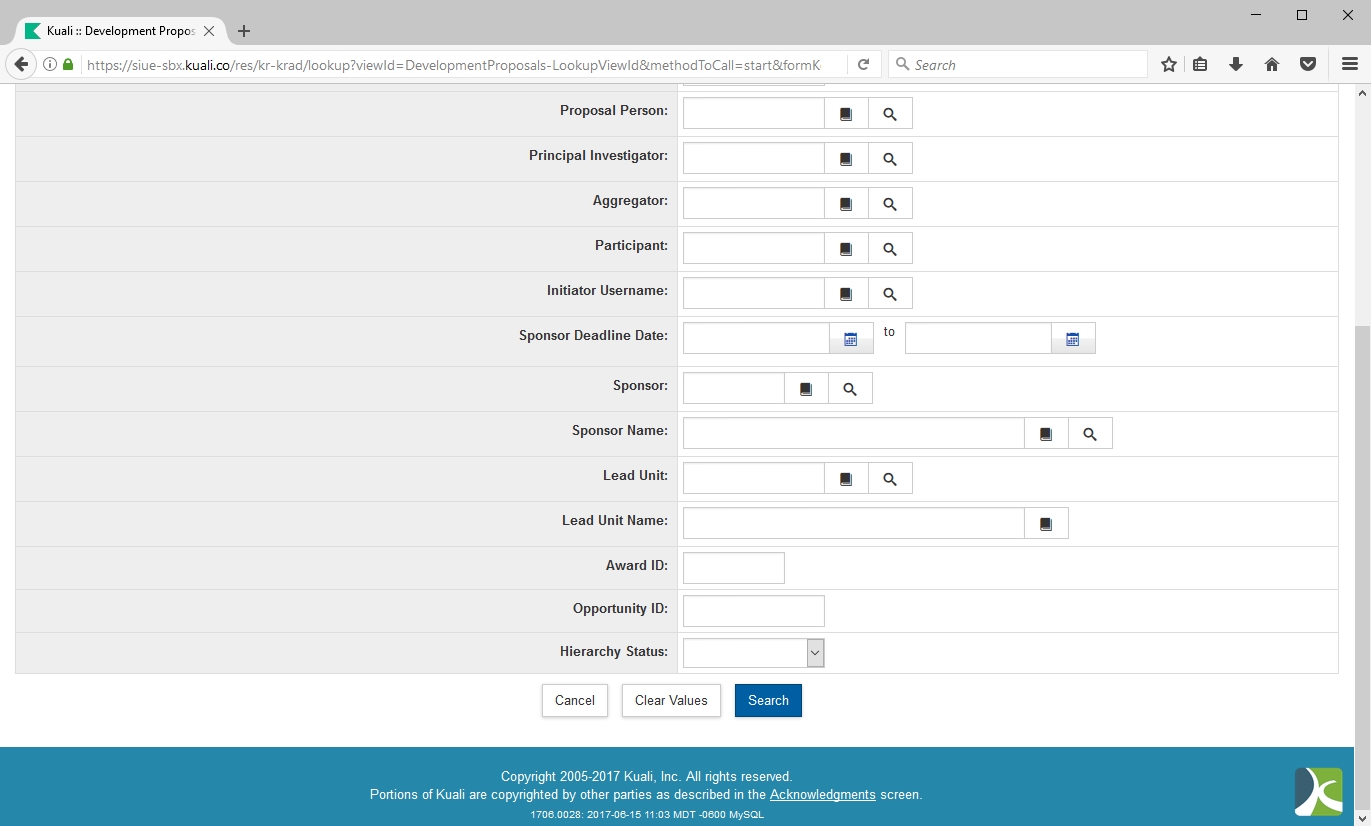Click the Search button
The image size is (1371, 826).
click(x=768, y=700)
